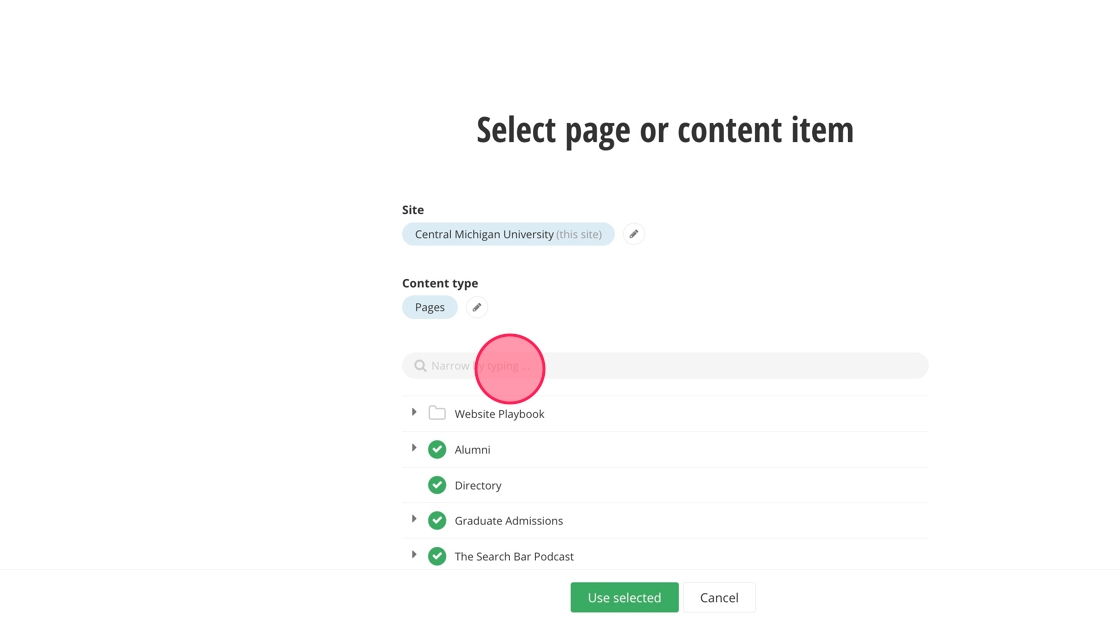Click the pencil icon beside the Site chip
Image resolution: width=1120 pixels, height=625 pixels.
(x=633, y=234)
